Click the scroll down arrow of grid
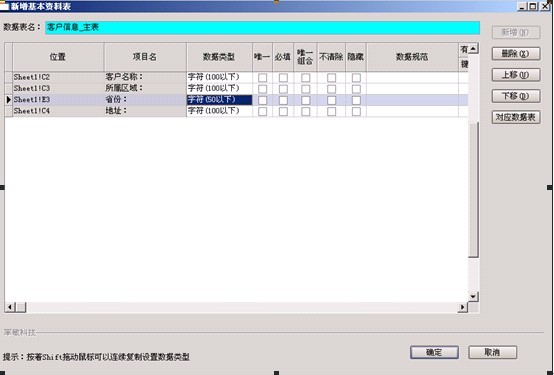This screenshot has width=554, height=375. click(x=473, y=297)
